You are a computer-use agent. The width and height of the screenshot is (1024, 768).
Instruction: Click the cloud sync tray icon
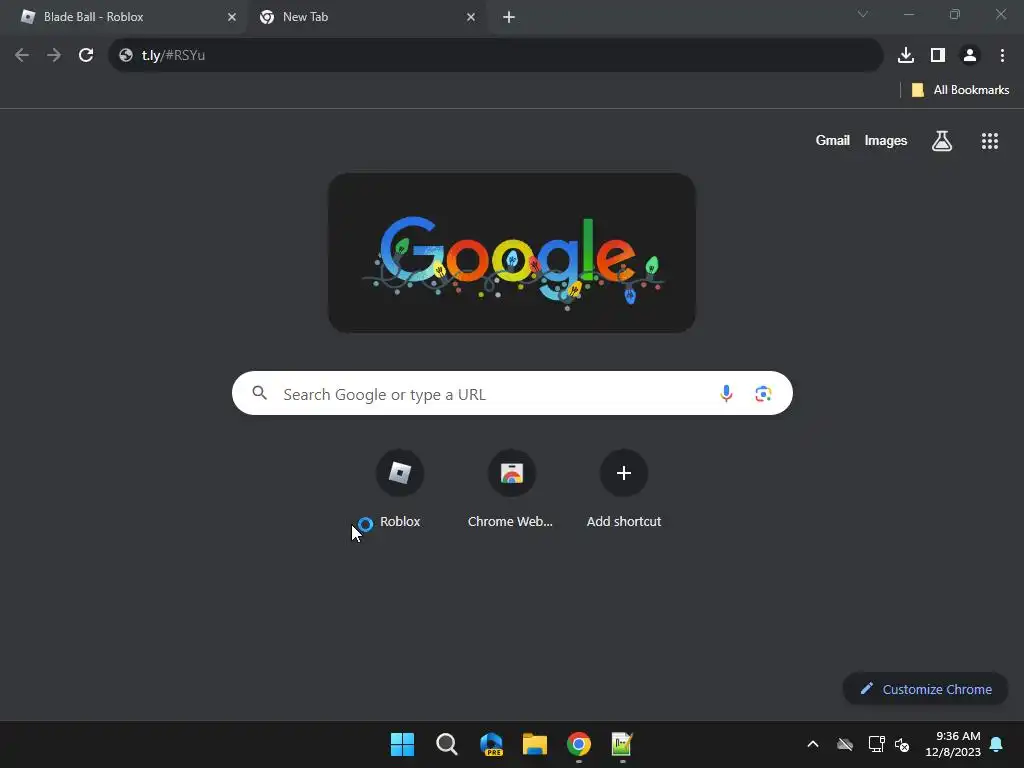pyautogui.click(x=844, y=744)
